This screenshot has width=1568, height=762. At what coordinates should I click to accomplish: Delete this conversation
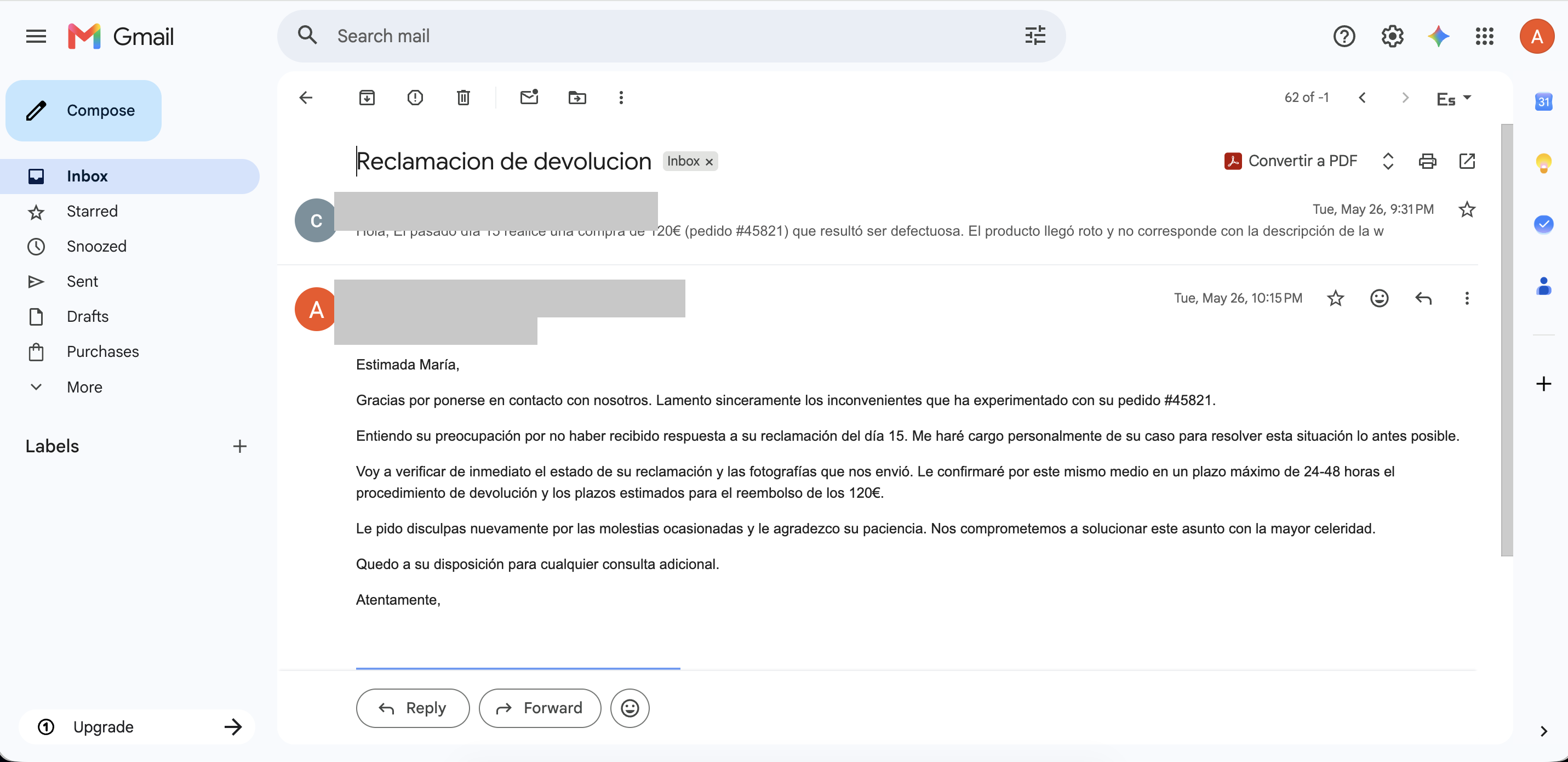(463, 98)
